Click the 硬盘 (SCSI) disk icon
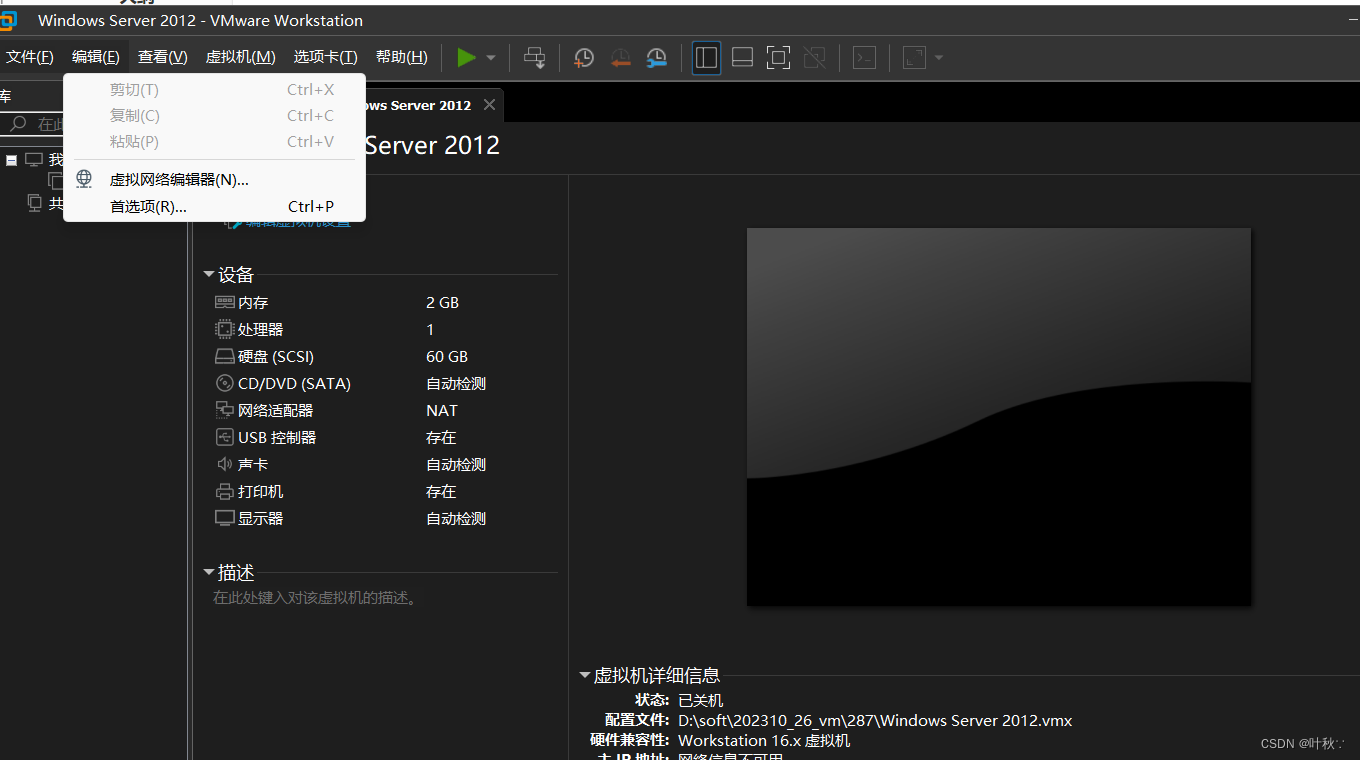 225,356
